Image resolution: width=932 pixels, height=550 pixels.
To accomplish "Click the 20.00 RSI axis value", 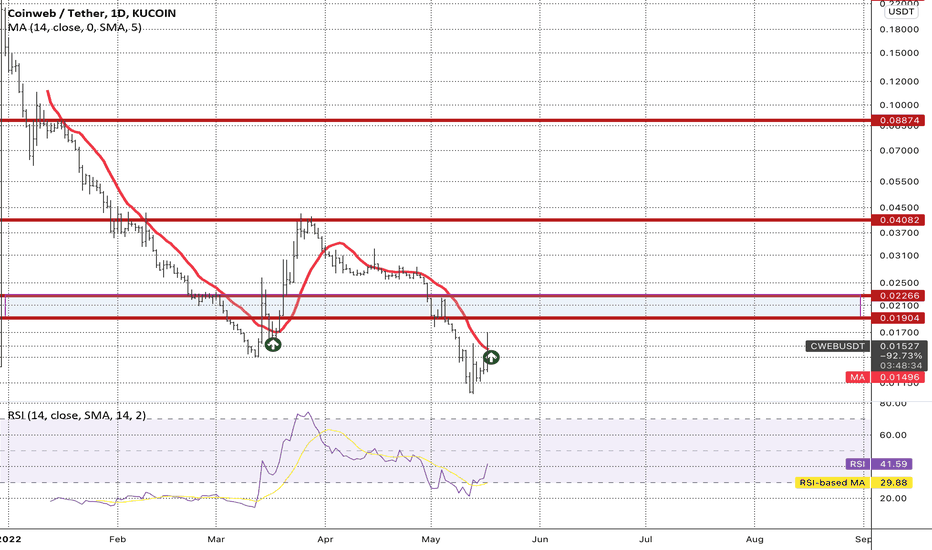I will pos(893,498).
